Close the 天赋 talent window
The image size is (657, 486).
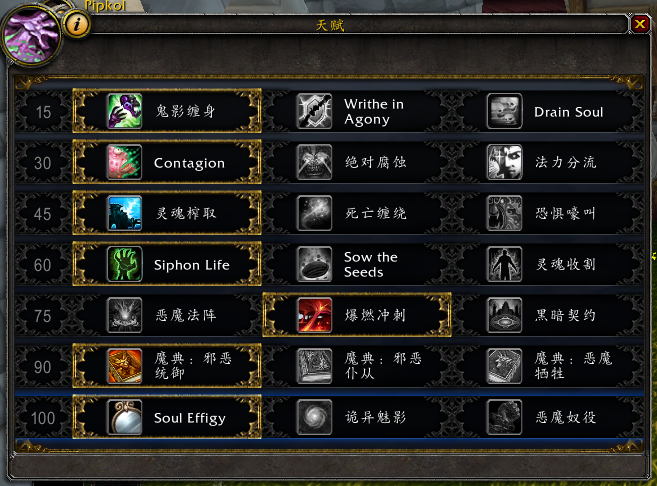point(640,24)
